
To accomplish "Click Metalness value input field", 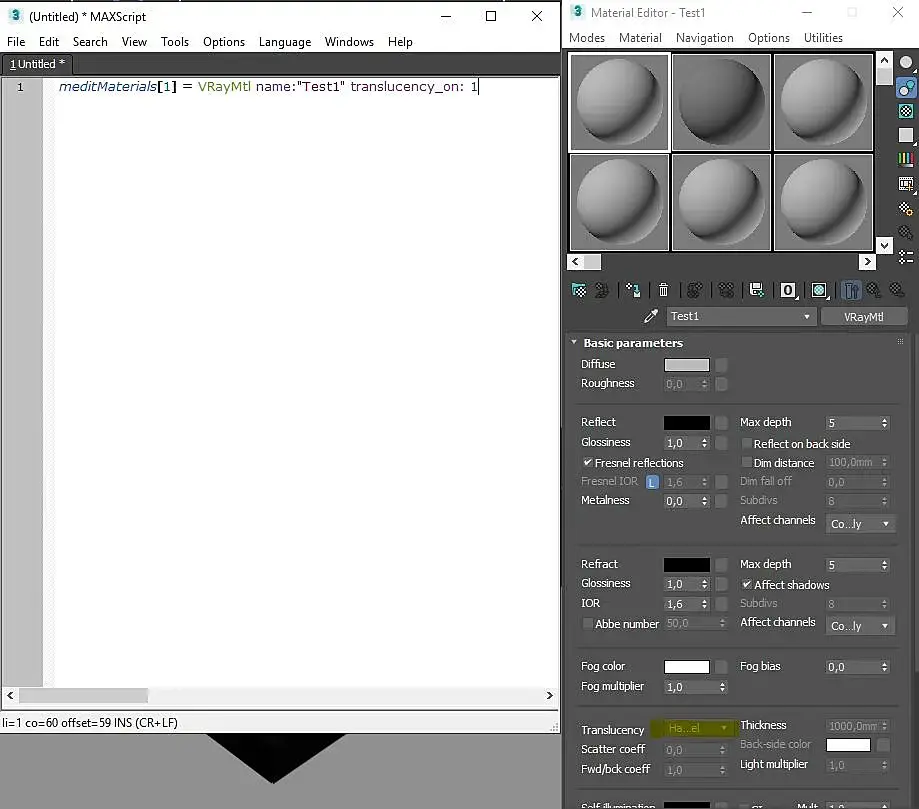I will [x=682, y=501].
